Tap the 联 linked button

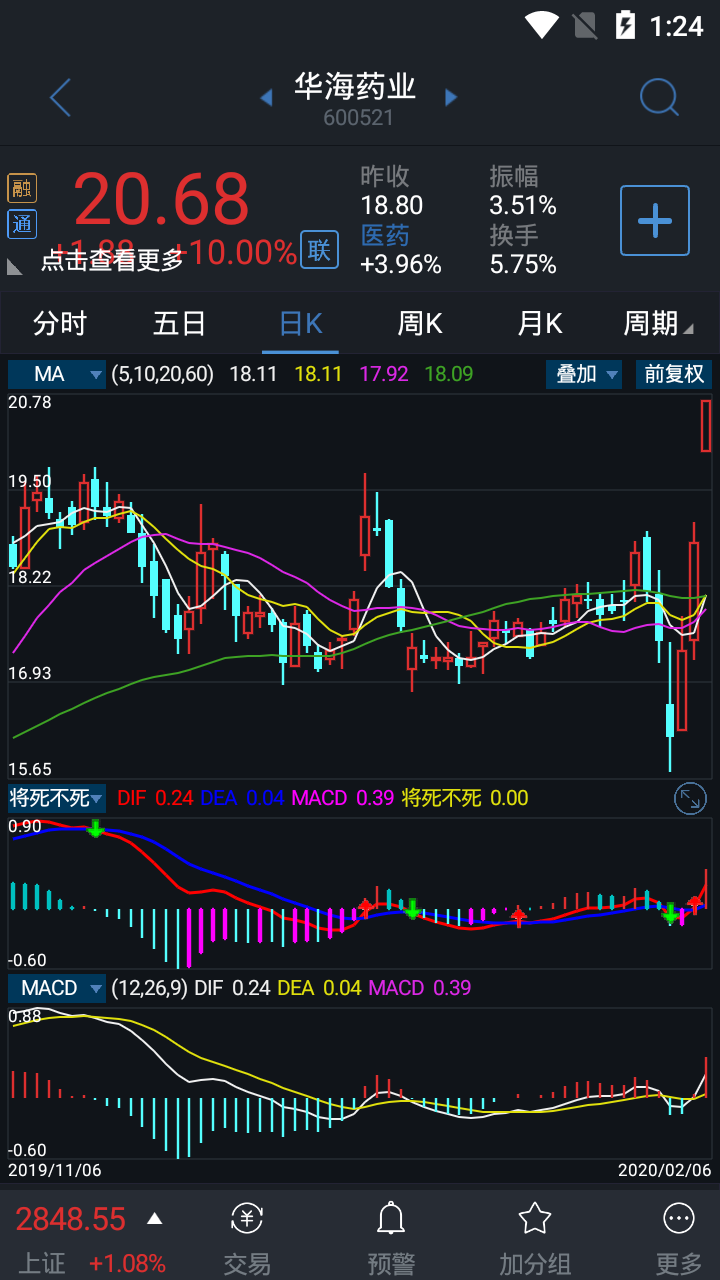click(319, 250)
